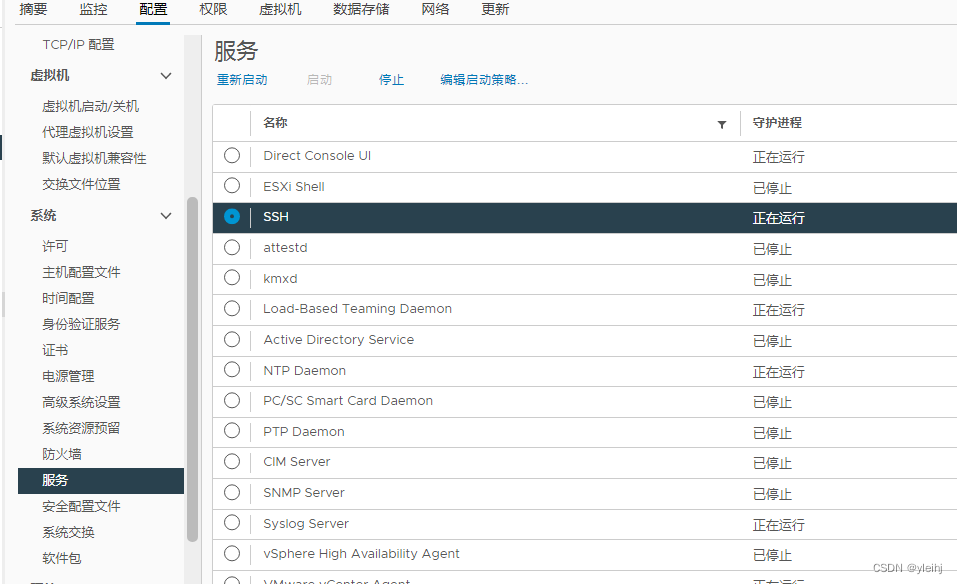
Task: Open the 更新 tab
Action: click(495, 9)
